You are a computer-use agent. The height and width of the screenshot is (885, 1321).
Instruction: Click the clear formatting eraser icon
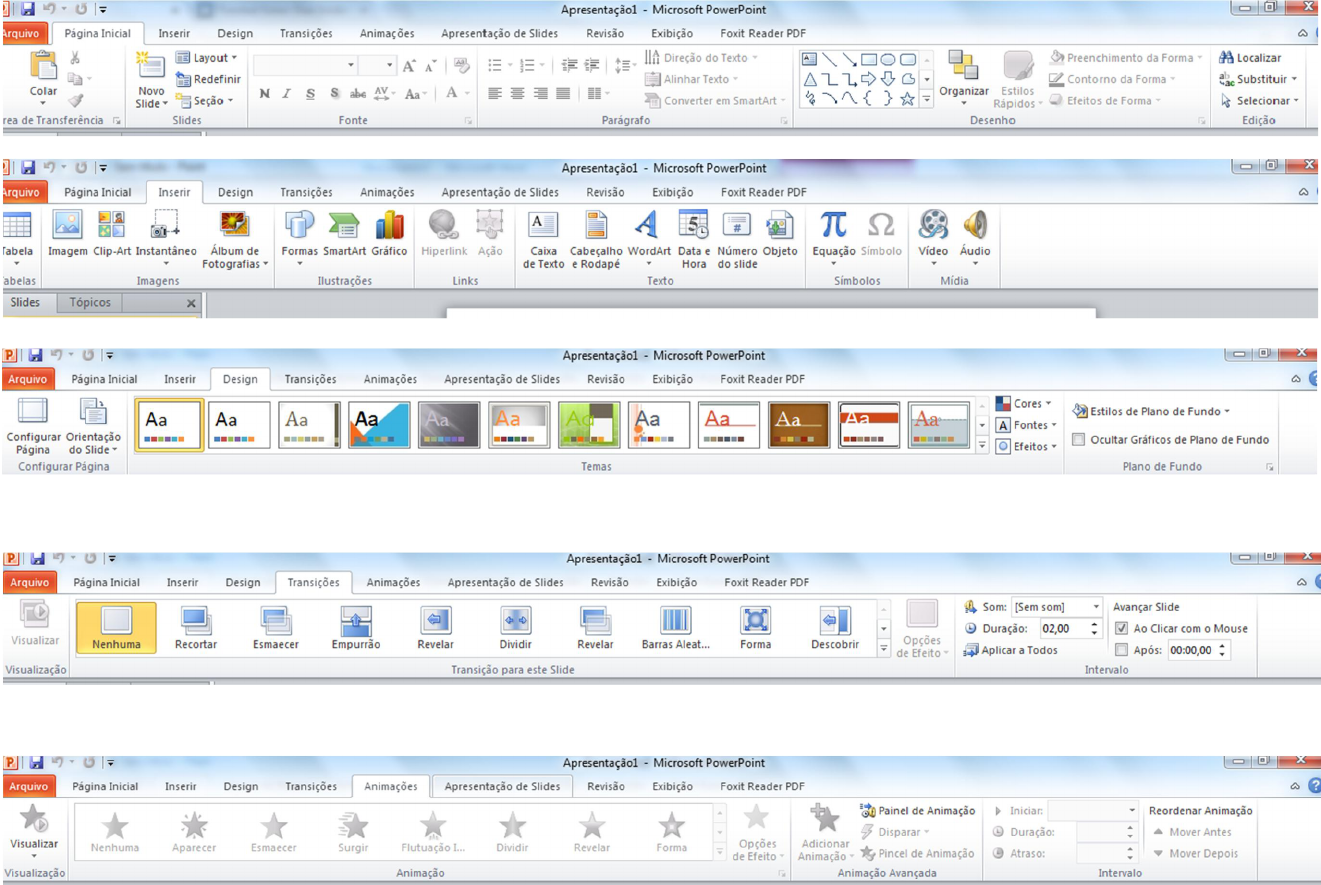(461, 66)
